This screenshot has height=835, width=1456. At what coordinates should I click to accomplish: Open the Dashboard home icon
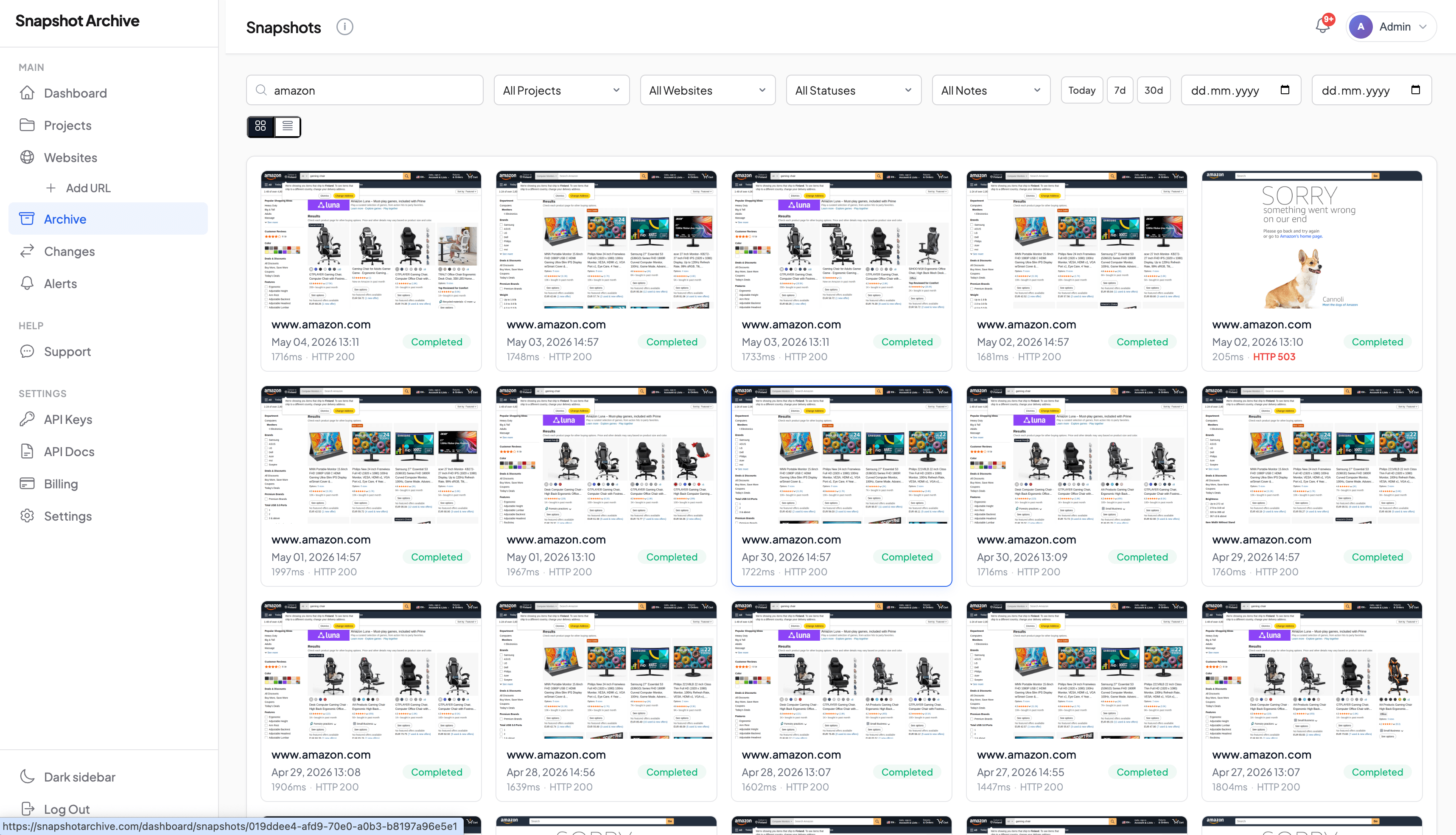click(27, 93)
